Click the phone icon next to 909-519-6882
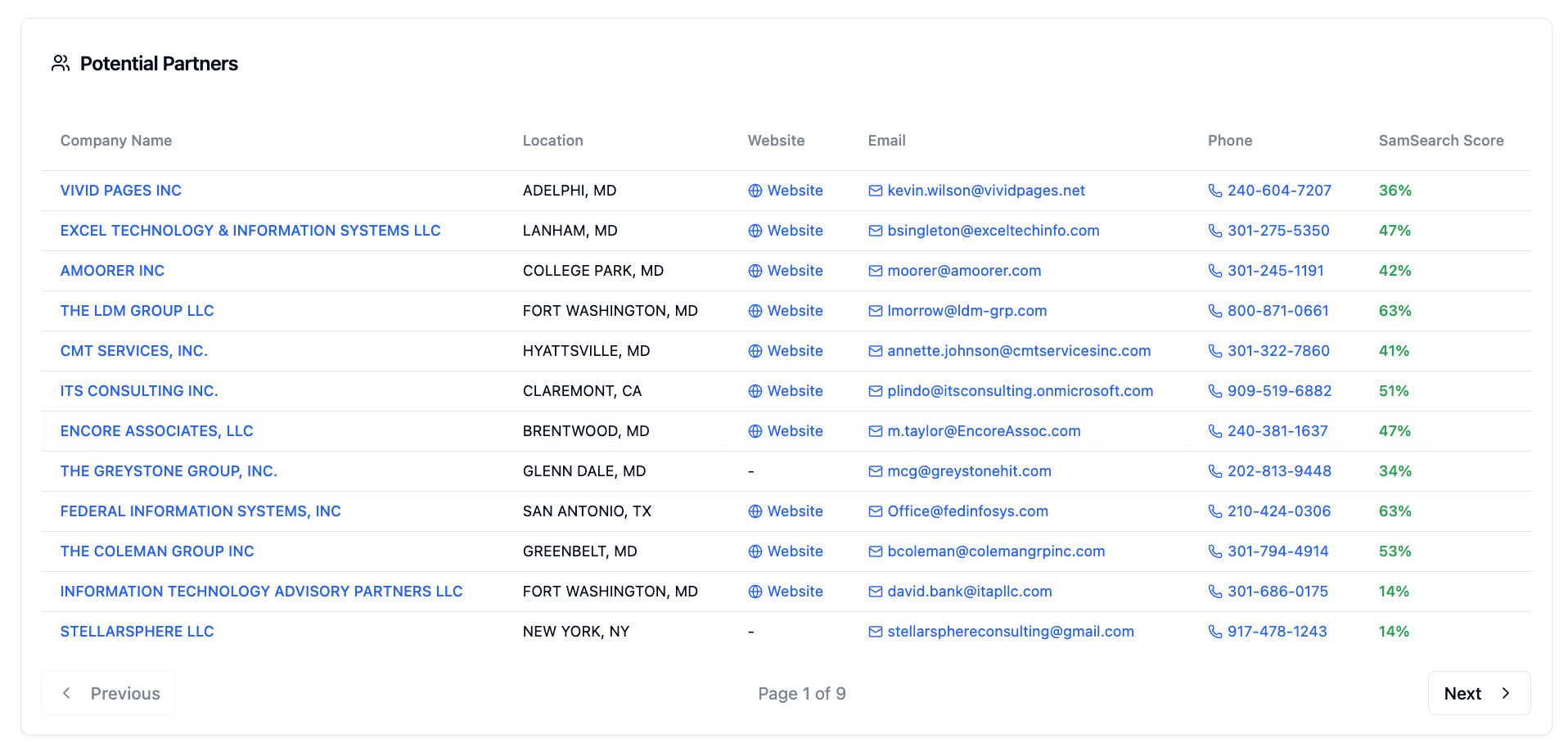This screenshot has height=756, width=1568. 1214,391
